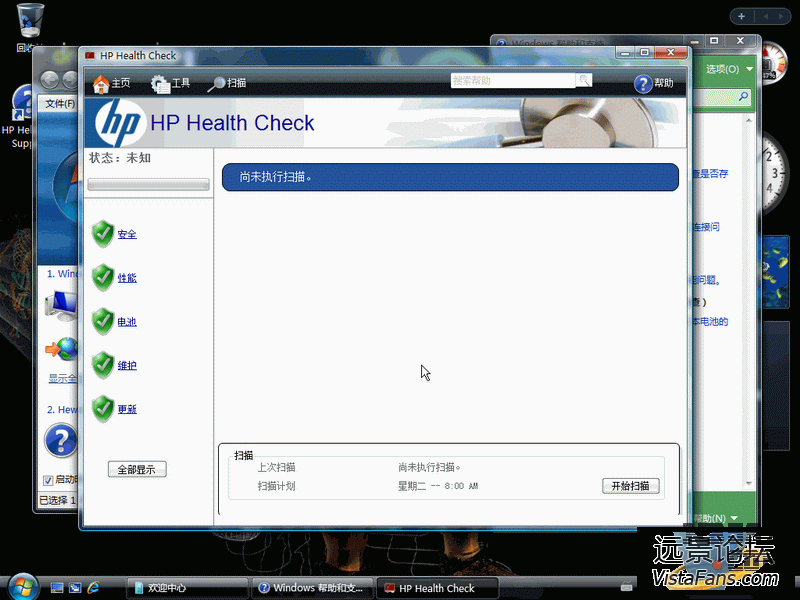Open the Recycle Bin desktop icon

[x=30, y=20]
